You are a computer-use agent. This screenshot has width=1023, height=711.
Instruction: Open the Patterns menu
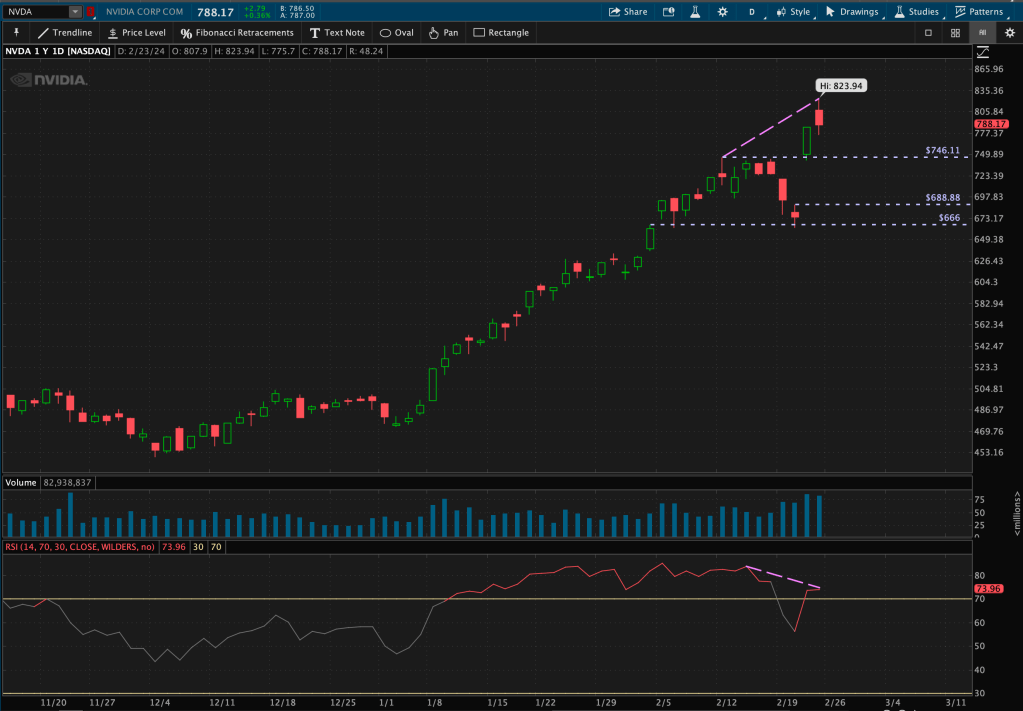click(x=978, y=12)
